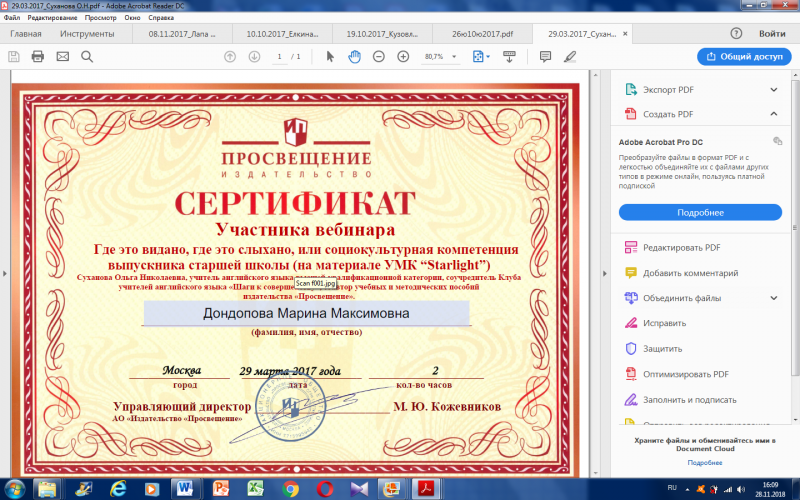Close the 29.03.2017_Сухан tab

pyautogui.click(x=625, y=34)
